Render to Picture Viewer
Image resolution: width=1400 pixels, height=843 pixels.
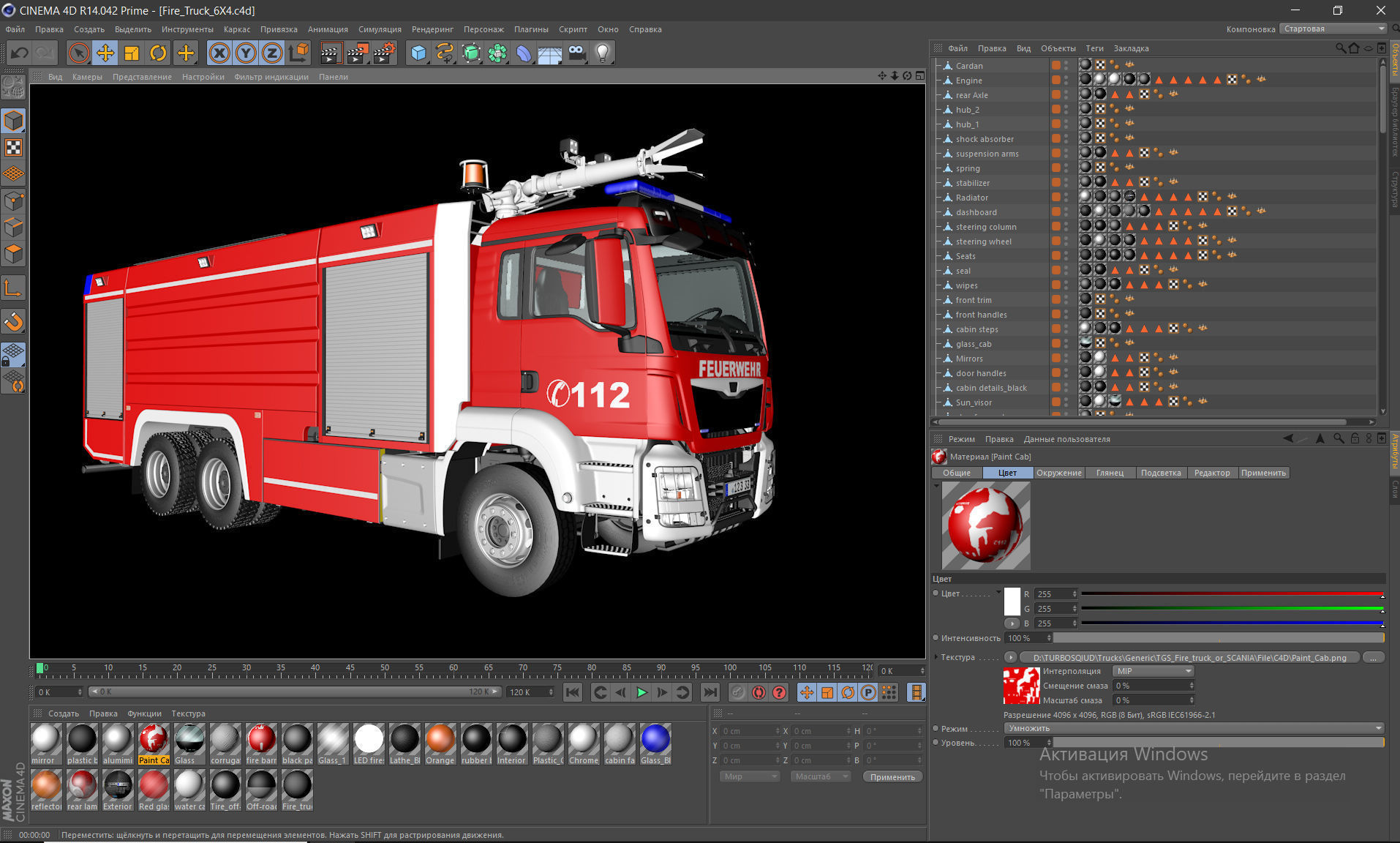tap(358, 53)
